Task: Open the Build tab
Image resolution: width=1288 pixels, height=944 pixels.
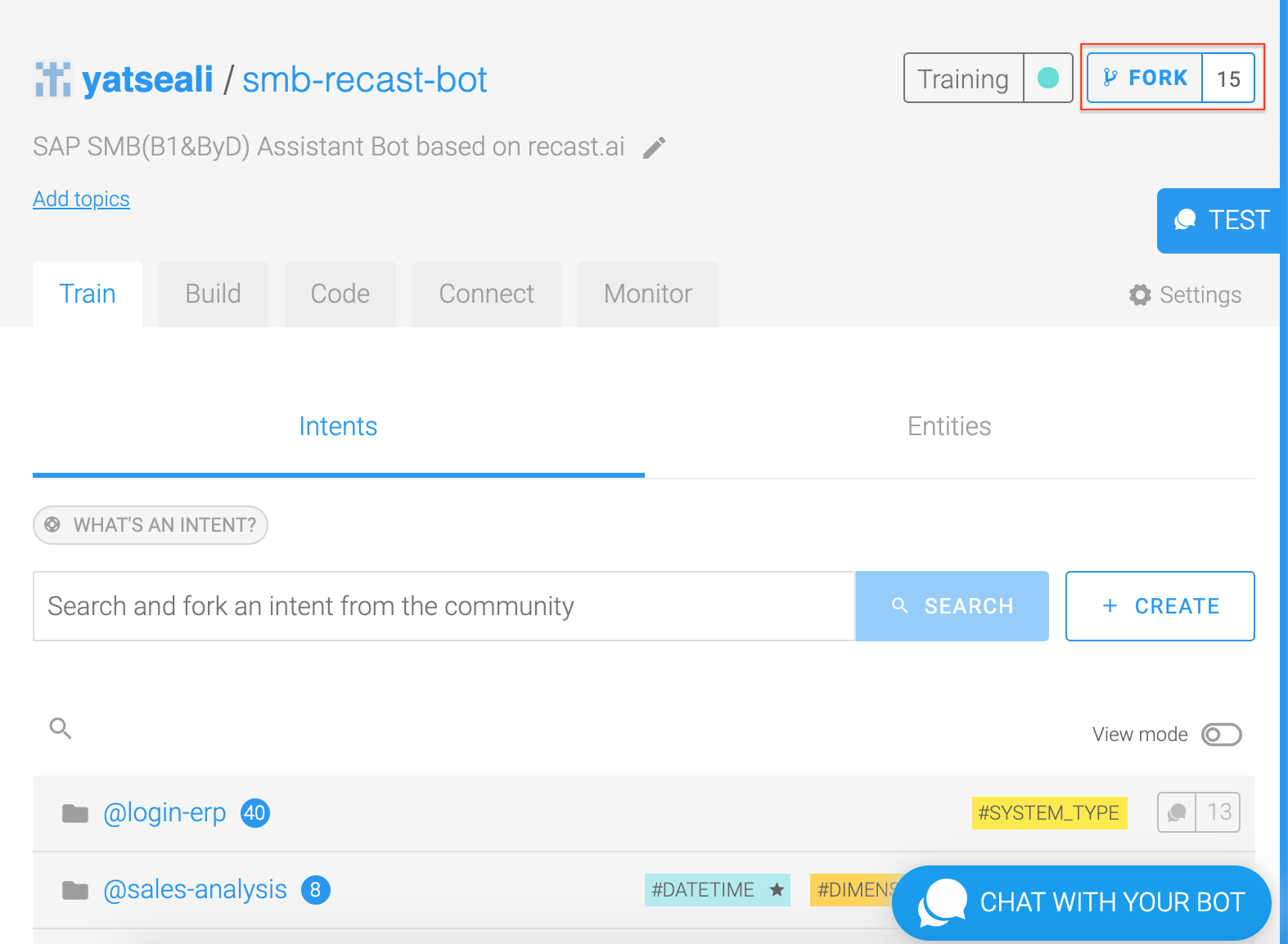Action: 214,294
